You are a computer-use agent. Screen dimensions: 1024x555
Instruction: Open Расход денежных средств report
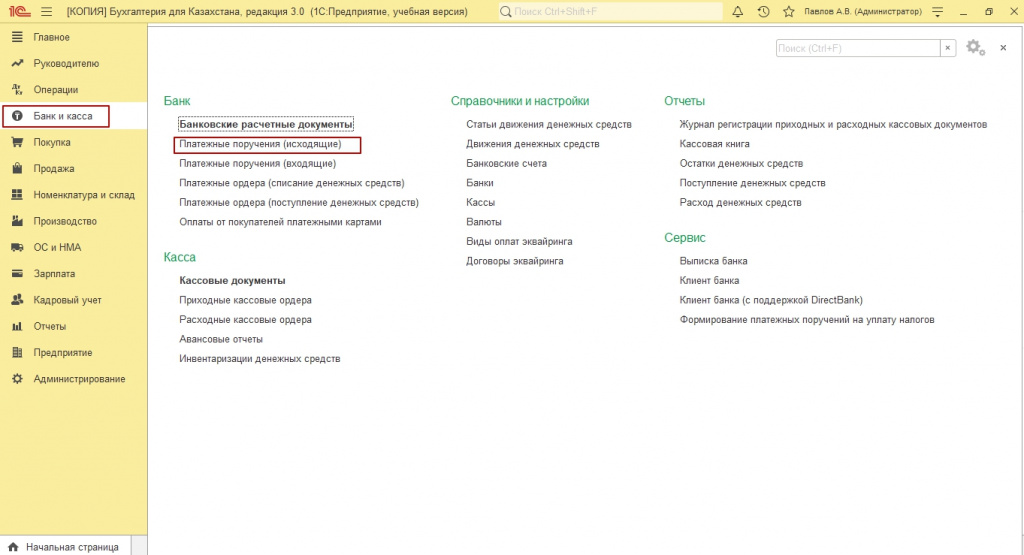click(740, 202)
